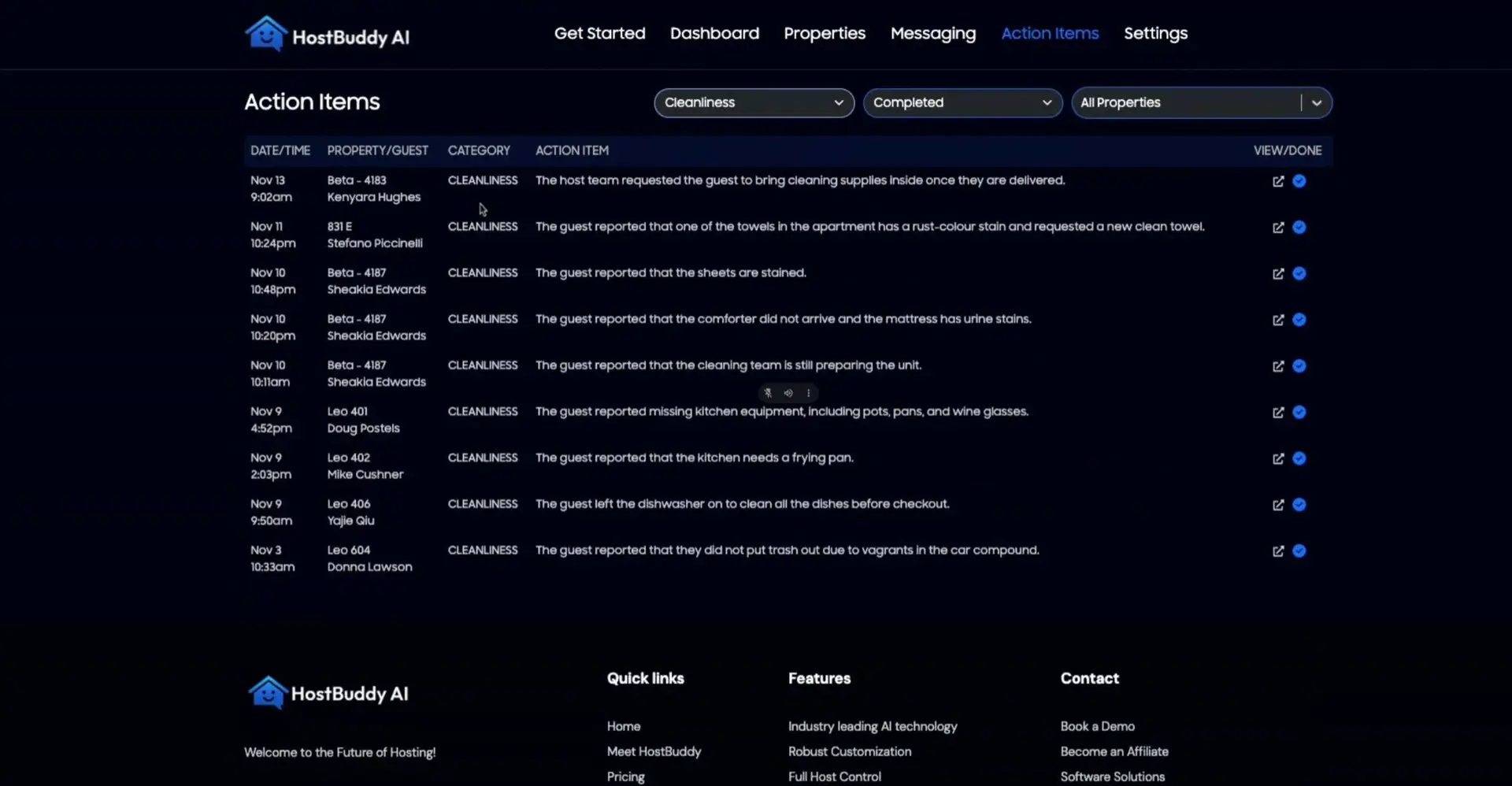Viewport: 1512px width, 786px height.
Task: Click the ACTION ITEM column header
Action: click(572, 150)
